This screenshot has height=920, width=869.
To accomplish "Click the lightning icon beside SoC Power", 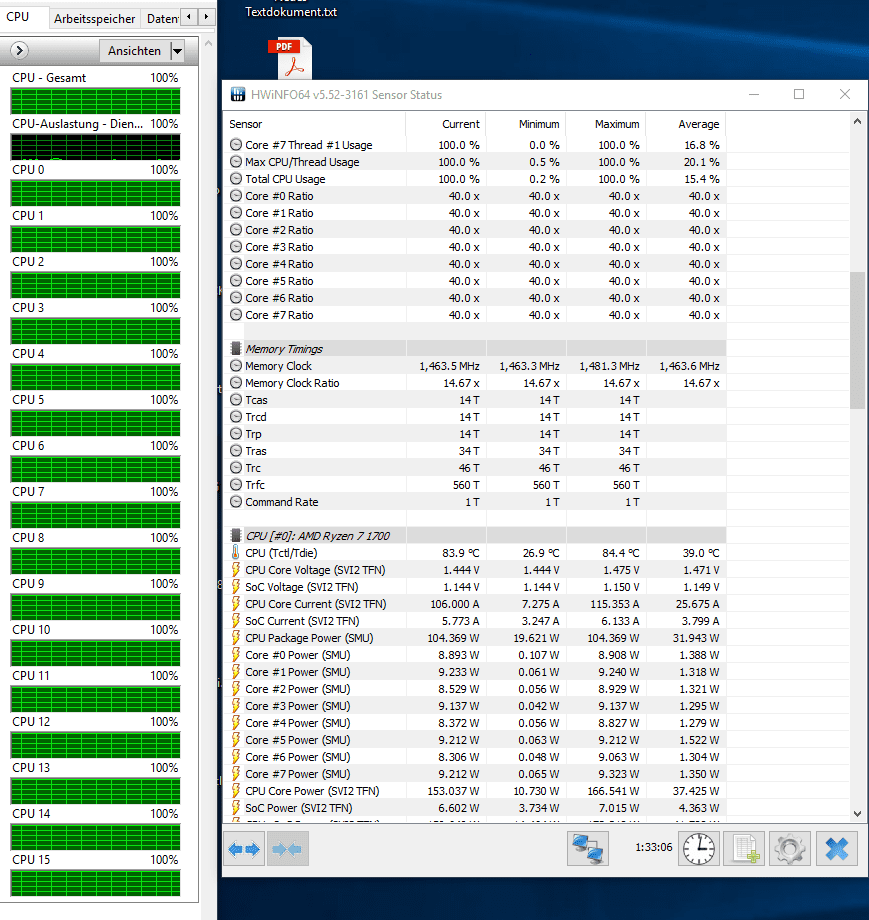I will point(236,807).
